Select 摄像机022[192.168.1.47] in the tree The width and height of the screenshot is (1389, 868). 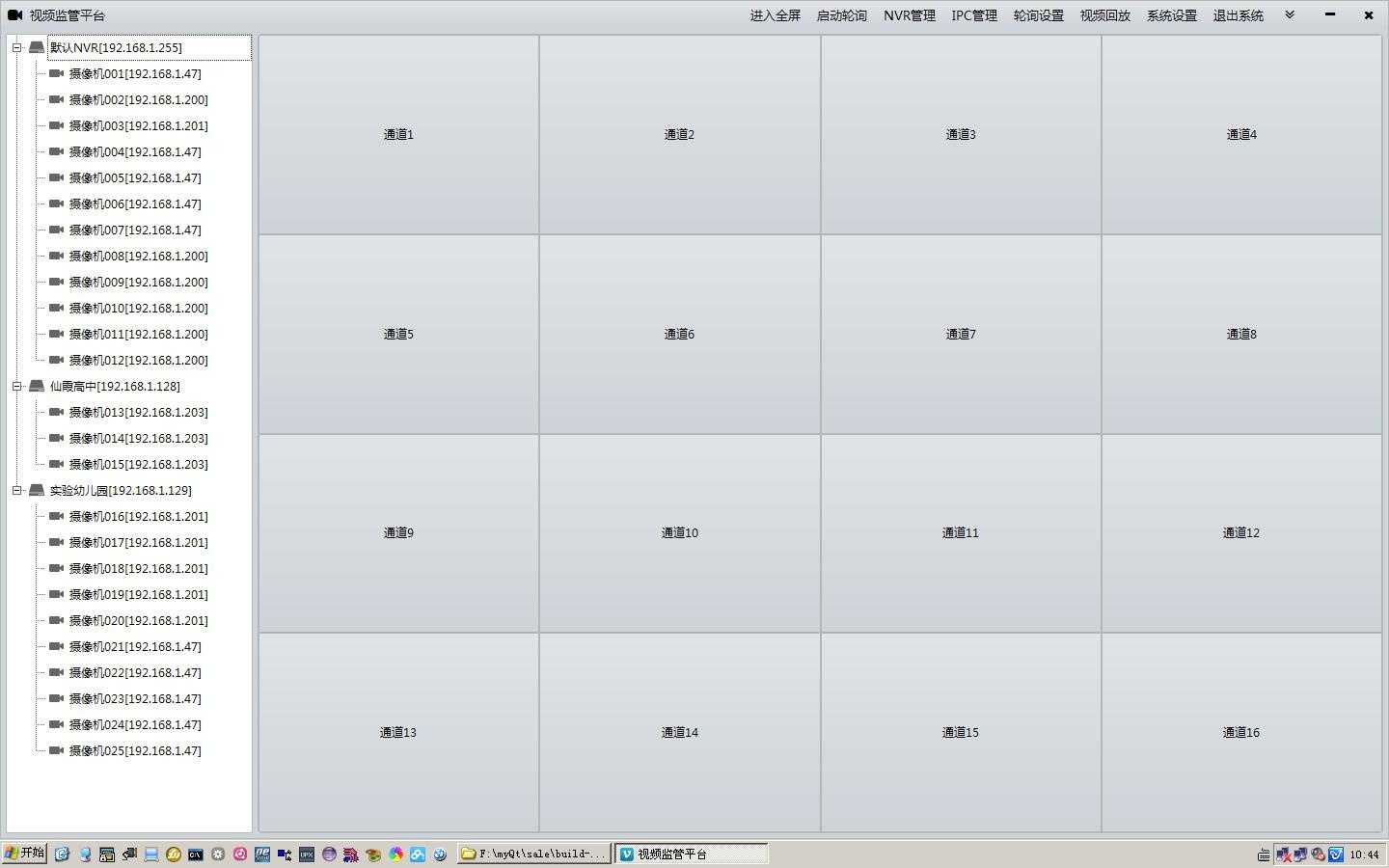(x=135, y=672)
